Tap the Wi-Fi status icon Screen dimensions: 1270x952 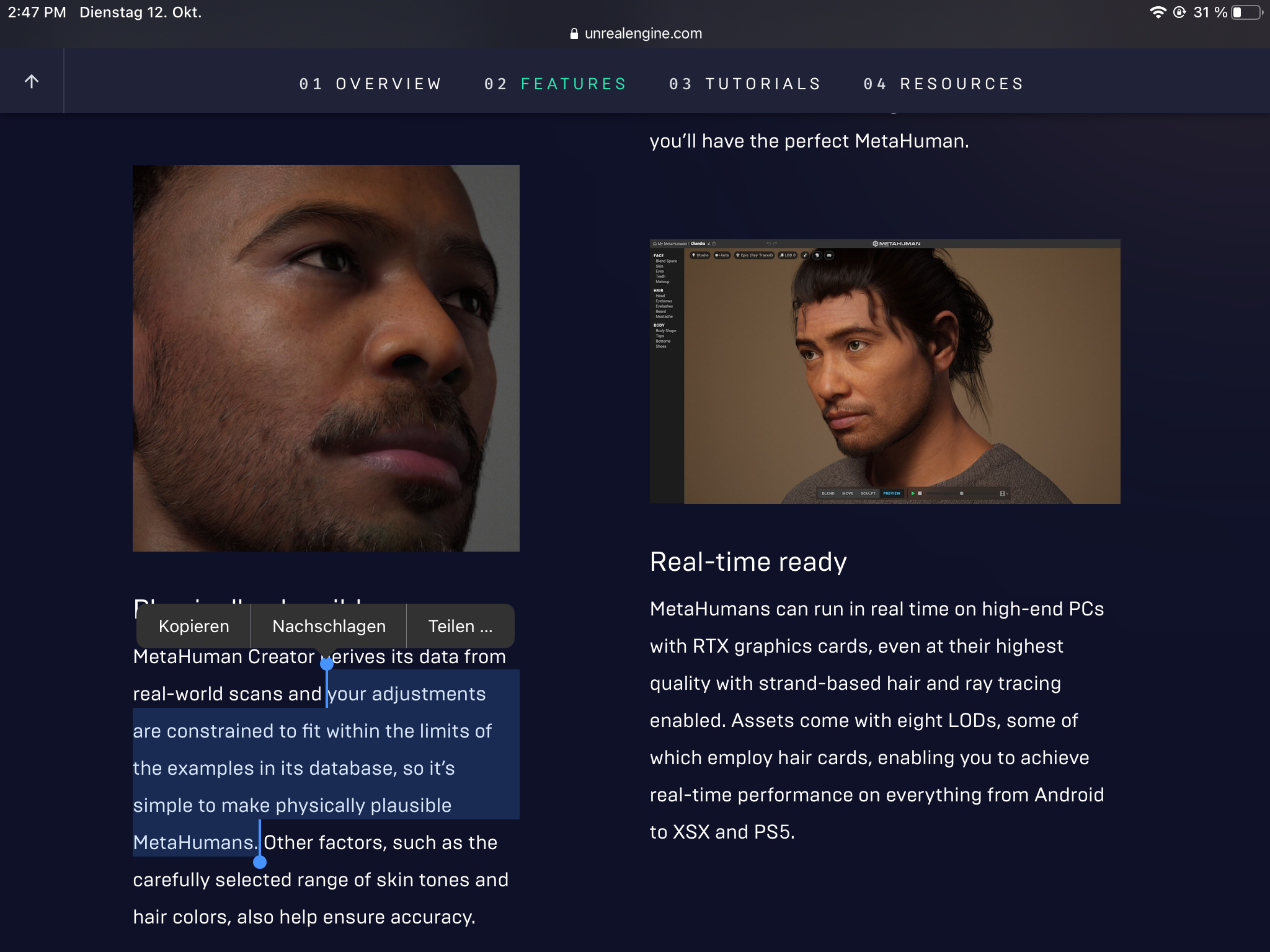pyautogui.click(x=1157, y=12)
